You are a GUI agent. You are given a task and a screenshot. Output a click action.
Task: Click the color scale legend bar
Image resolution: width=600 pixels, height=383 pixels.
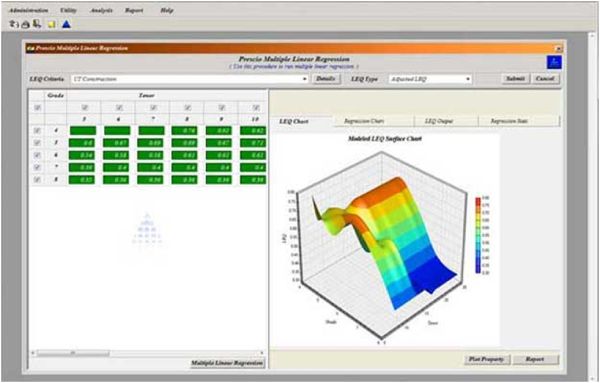click(478, 235)
